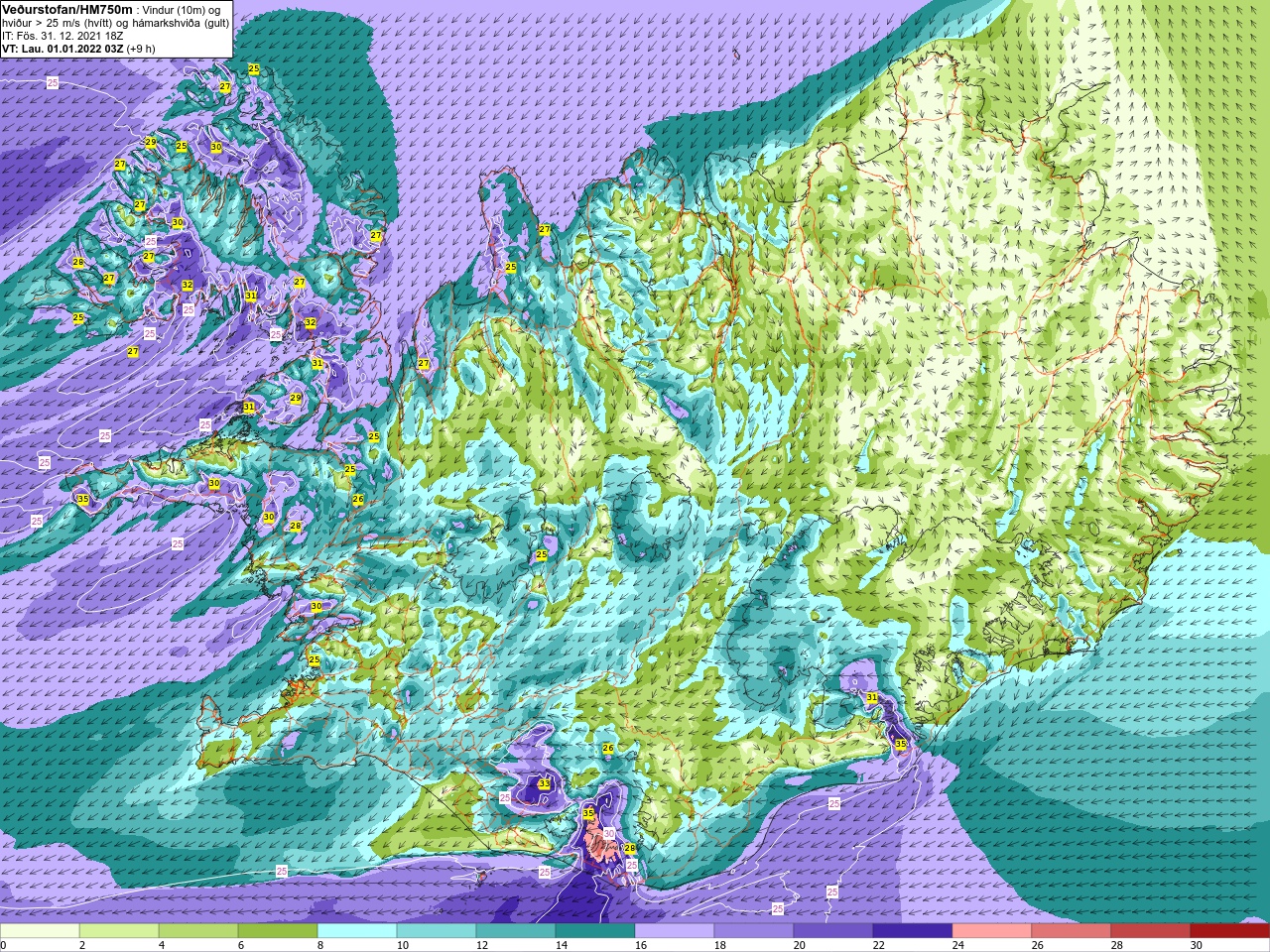Click the yellow 33 peak gust label
Image resolution: width=1270 pixels, height=952 pixels.
544,784
